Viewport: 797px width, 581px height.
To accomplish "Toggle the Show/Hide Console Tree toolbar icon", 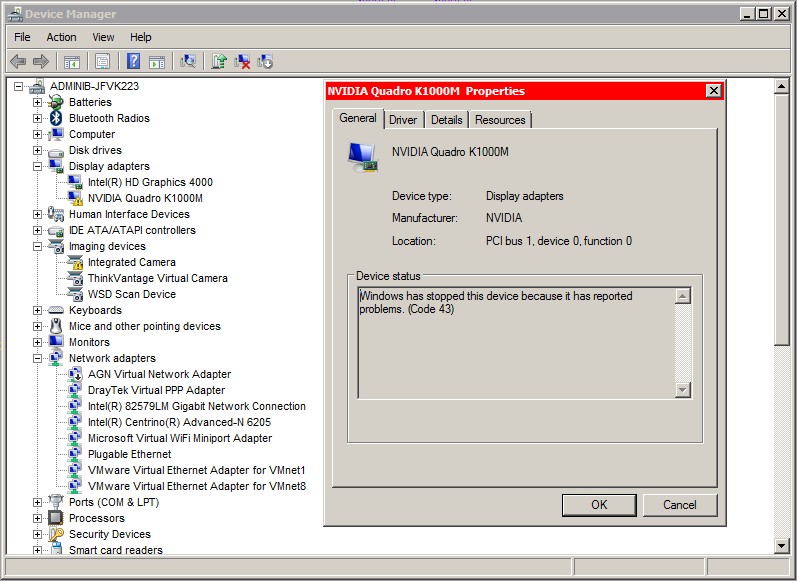I will pyautogui.click(x=72, y=62).
